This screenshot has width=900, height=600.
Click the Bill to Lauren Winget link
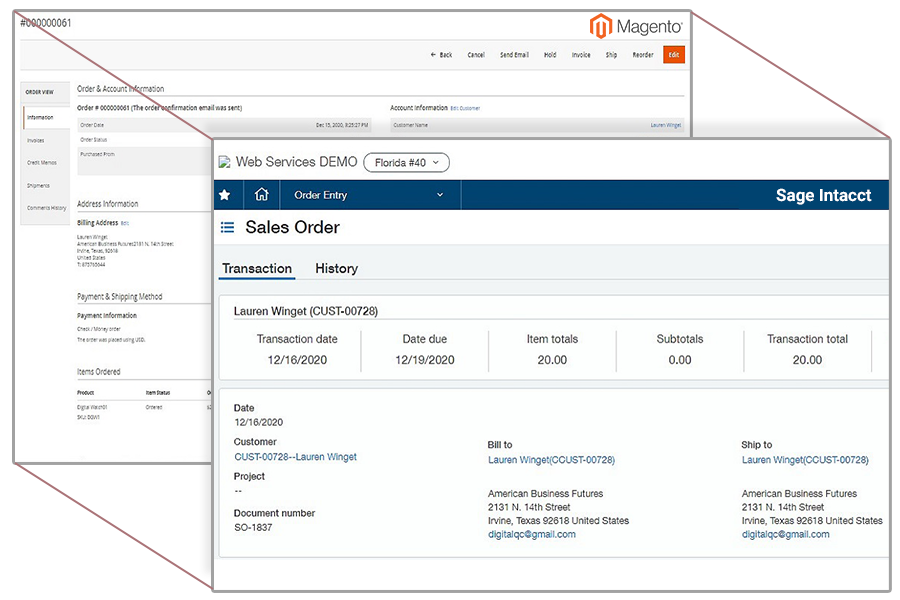pyautogui.click(x=551, y=460)
